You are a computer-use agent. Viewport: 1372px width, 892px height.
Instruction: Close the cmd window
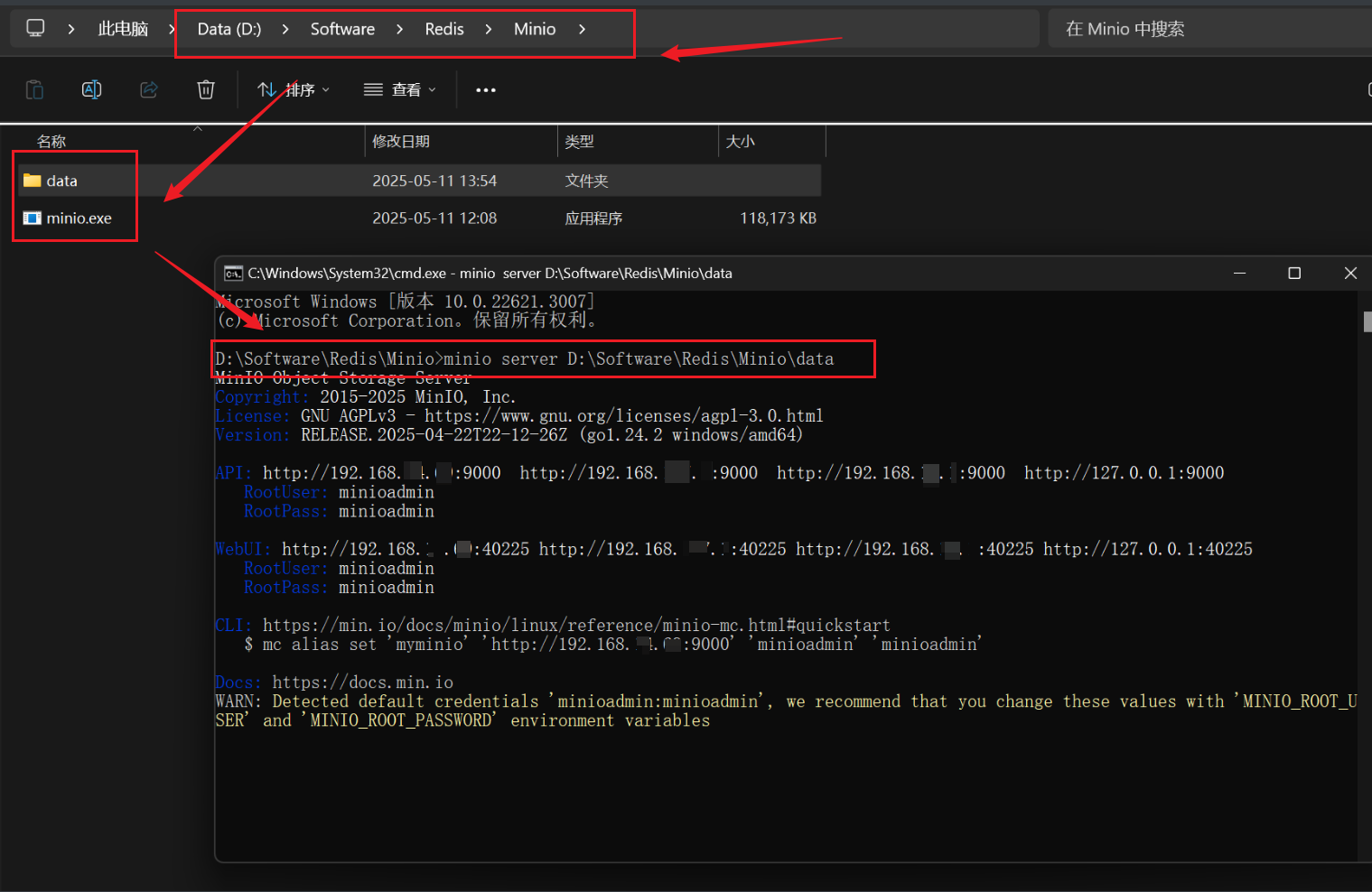[x=1350, y=273]
